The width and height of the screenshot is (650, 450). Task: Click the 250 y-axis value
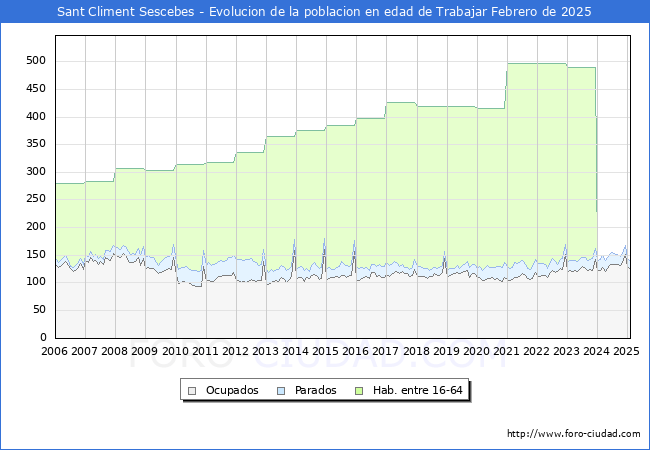(36, 199)
